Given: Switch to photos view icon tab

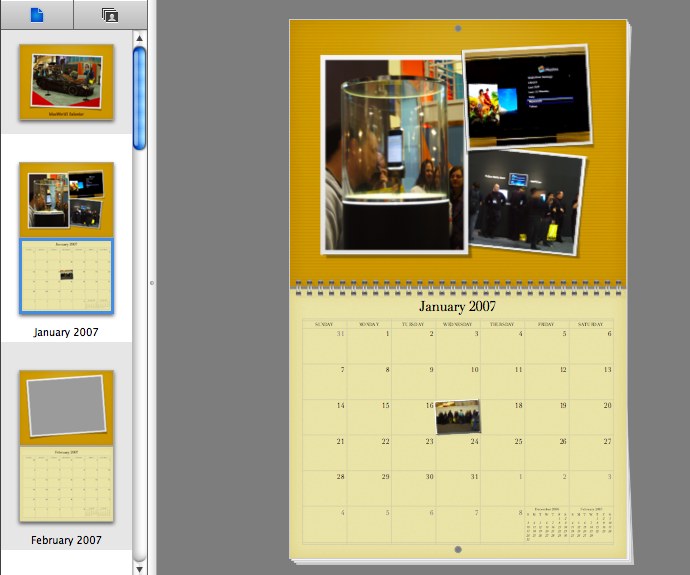Looking at the screenshot, I should tap(110, 15).
